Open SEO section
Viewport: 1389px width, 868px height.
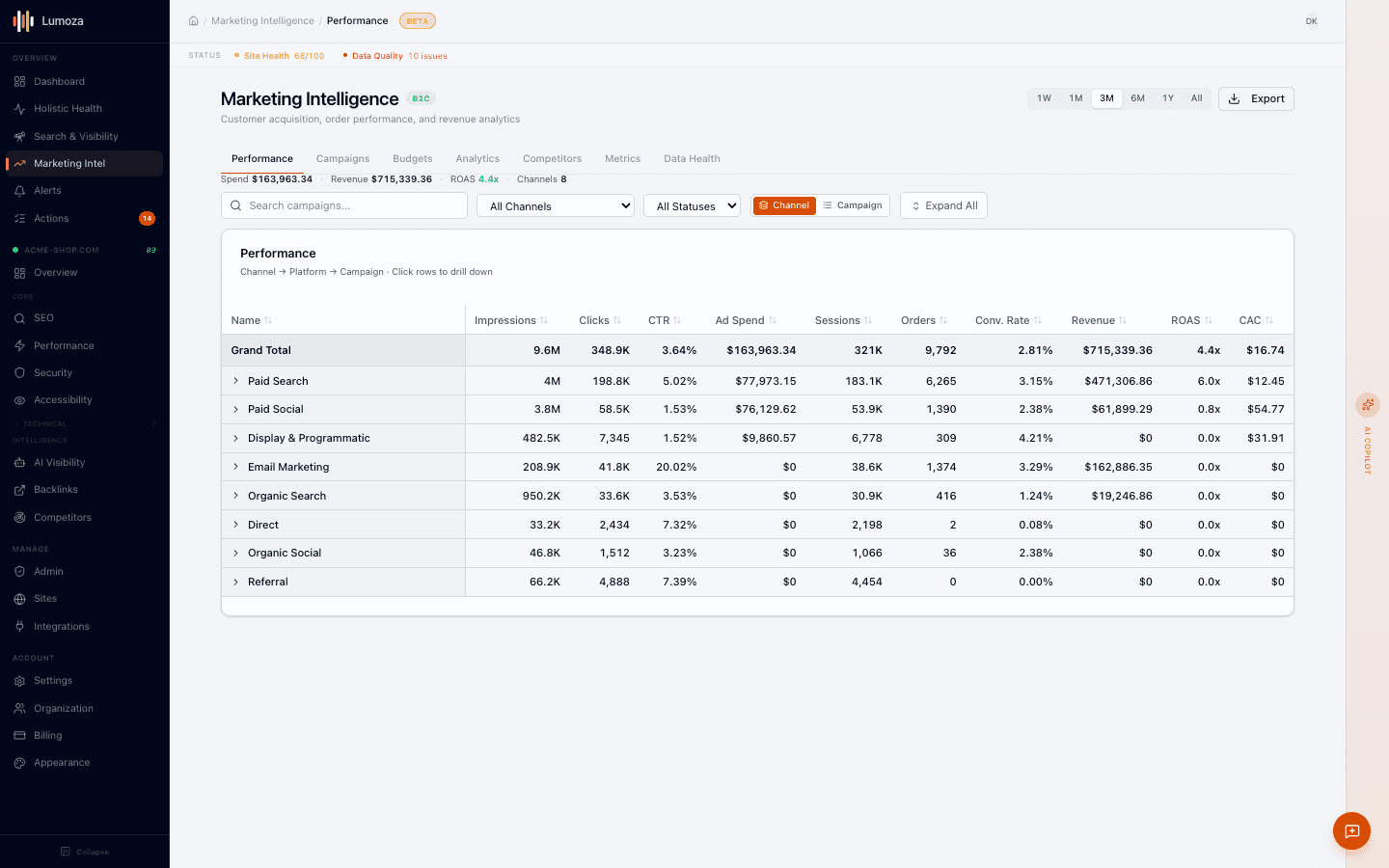point(84,318)
